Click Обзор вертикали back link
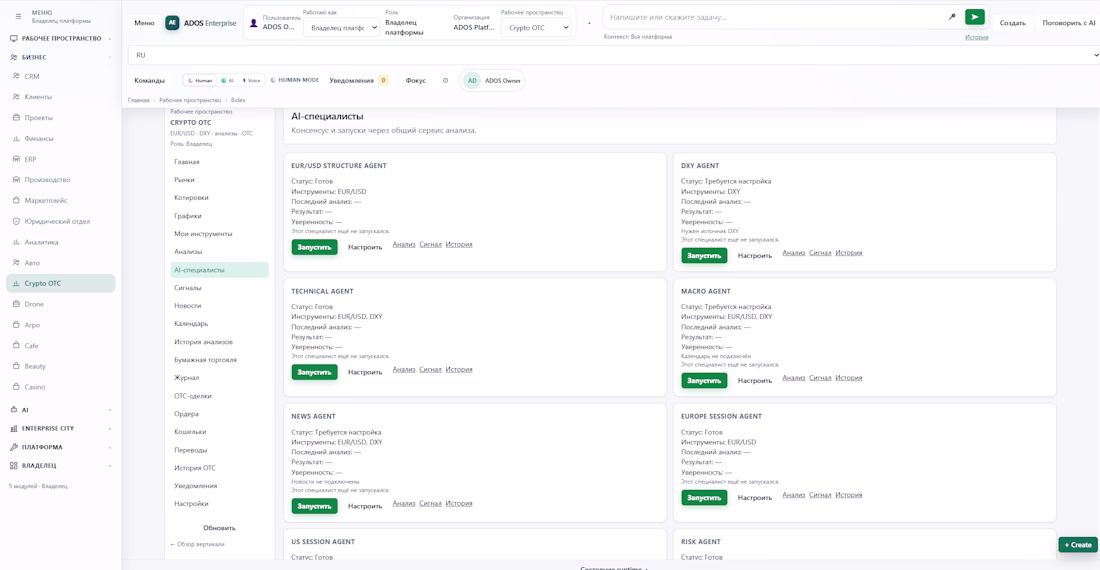This screenshot has width=1100, height=570. (x=197, y=544)
